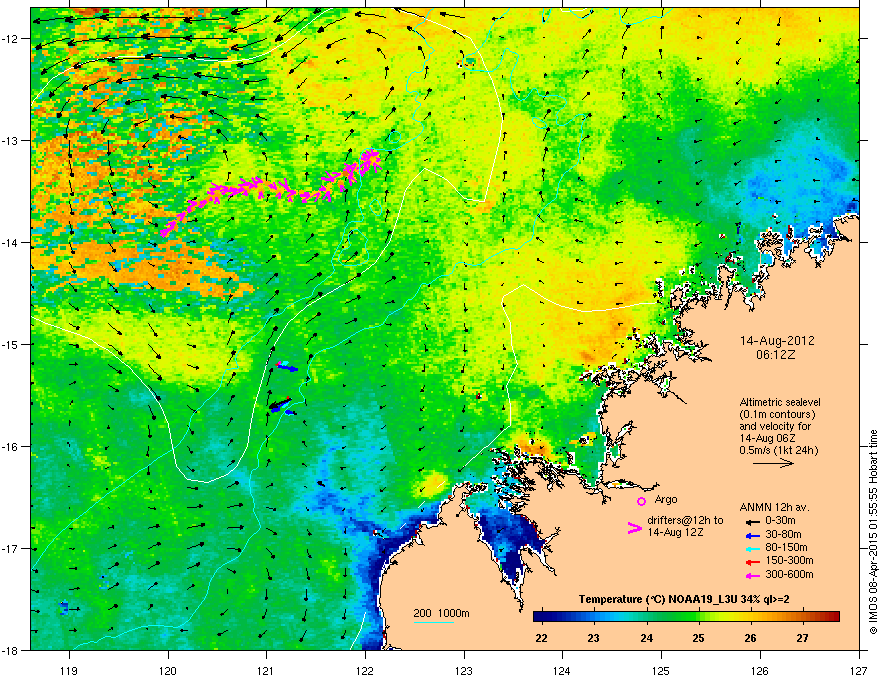This screenshot has width=880, height=680.
Task: Click the 'Altimetric sealevel' legend text
Action: pos(780,402)
